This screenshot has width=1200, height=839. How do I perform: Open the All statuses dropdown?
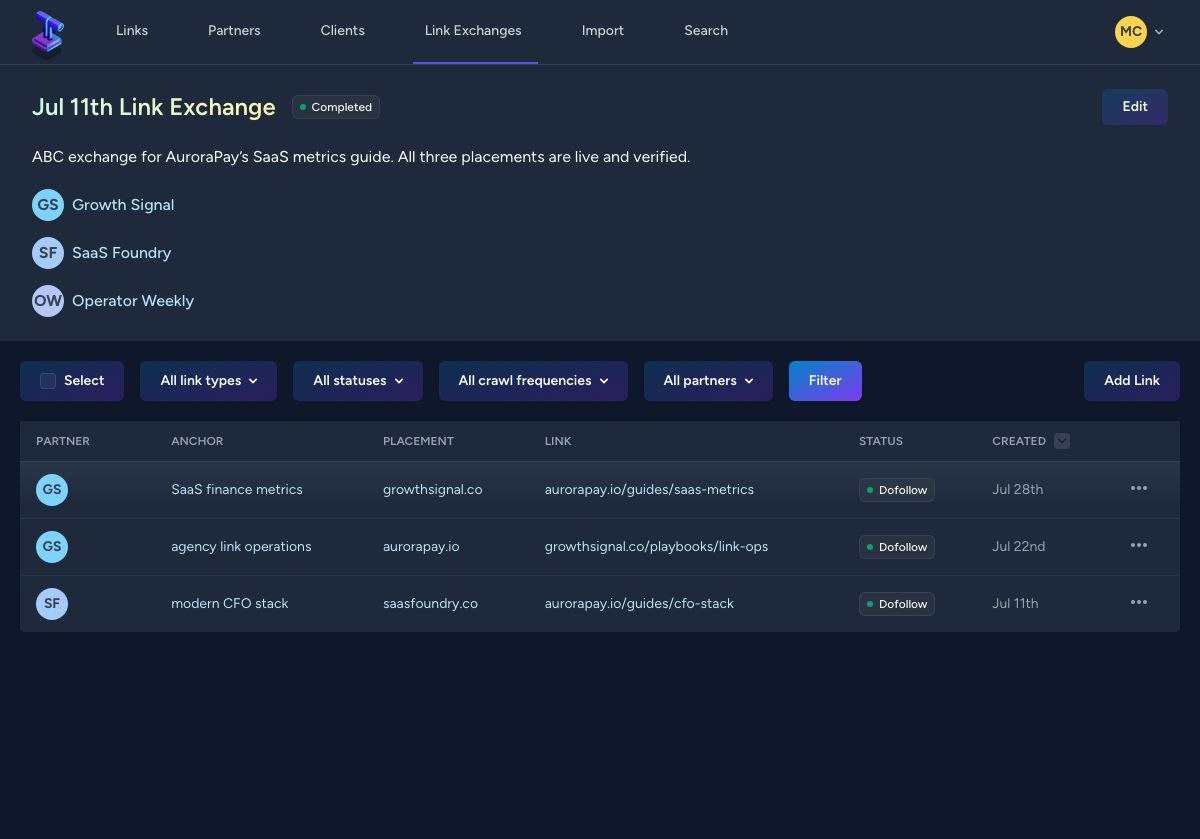pos(358,381)
